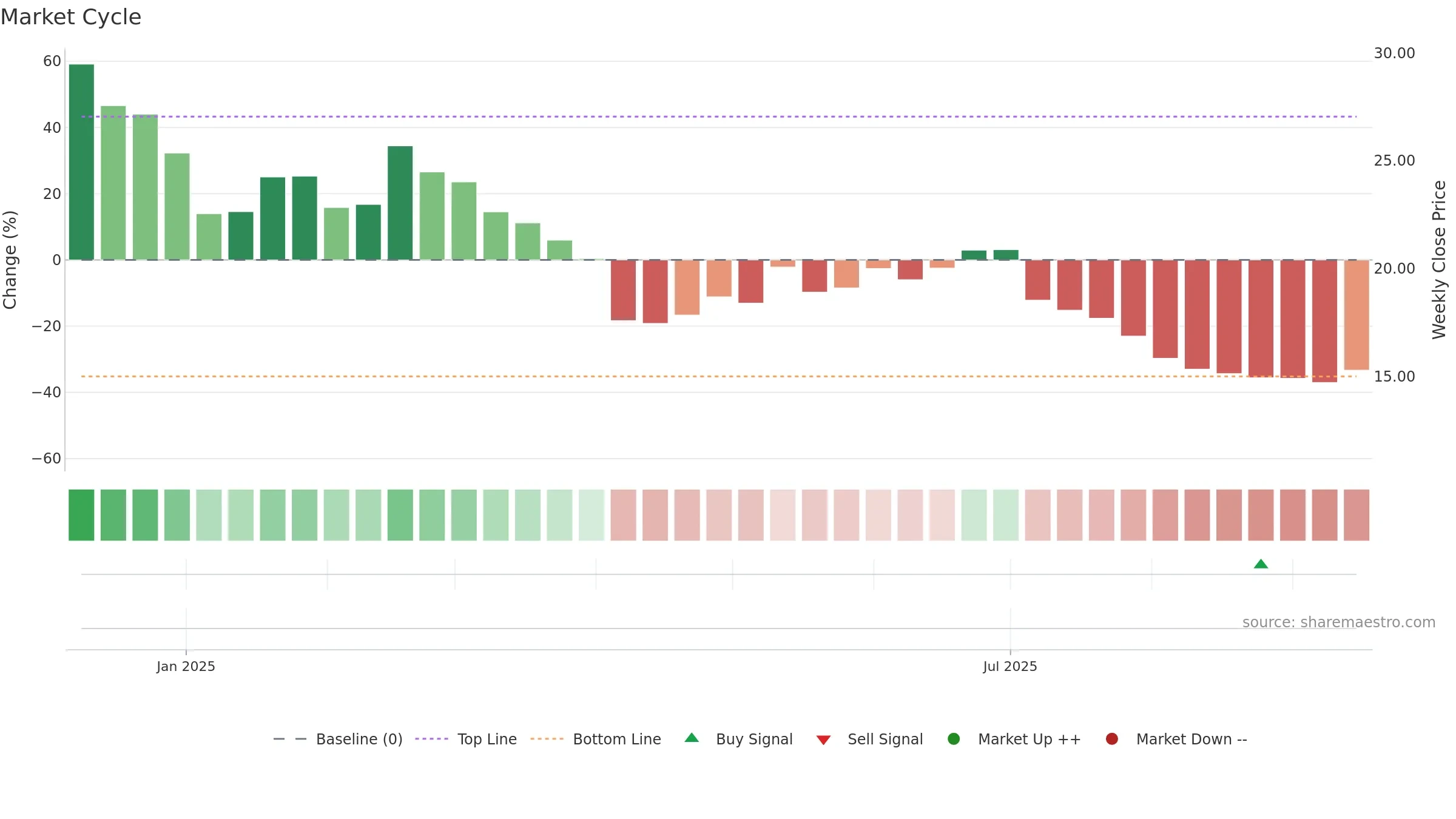Toggle the Market Down -- legend entry
The image size is (1456, 819).
tap(1176, 739)
